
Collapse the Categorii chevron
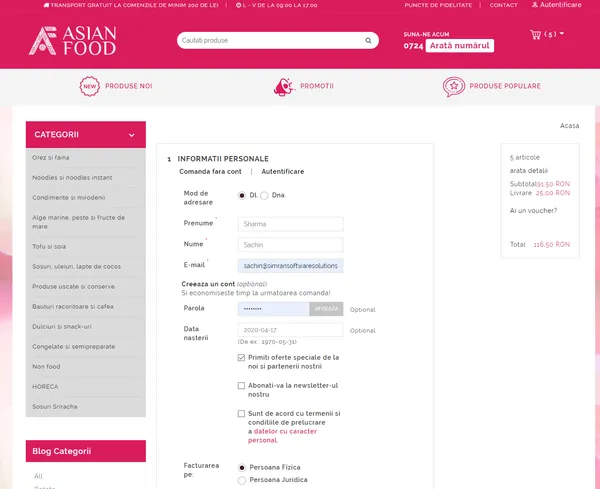132,135
